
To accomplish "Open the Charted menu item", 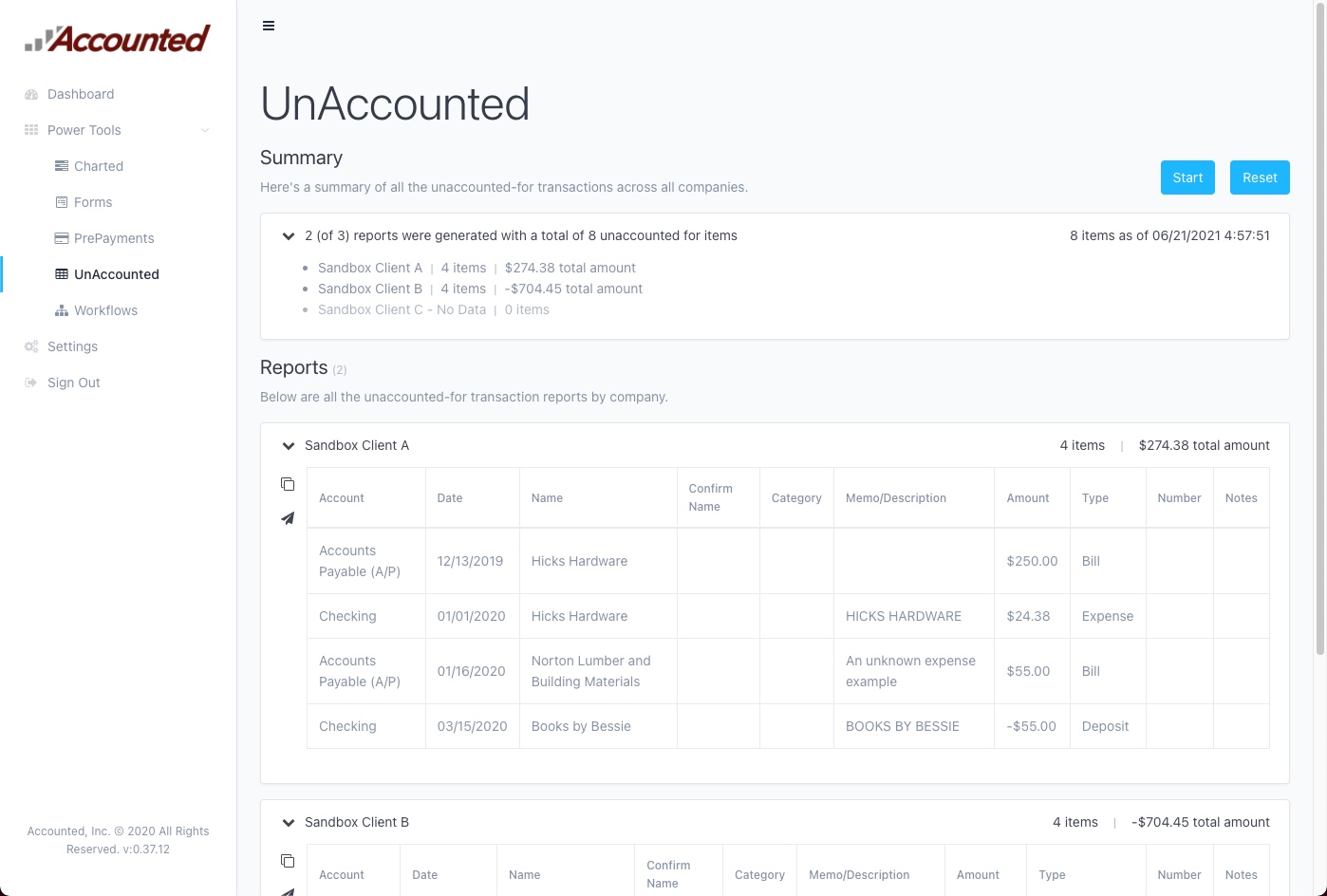I will pos(99,166).
